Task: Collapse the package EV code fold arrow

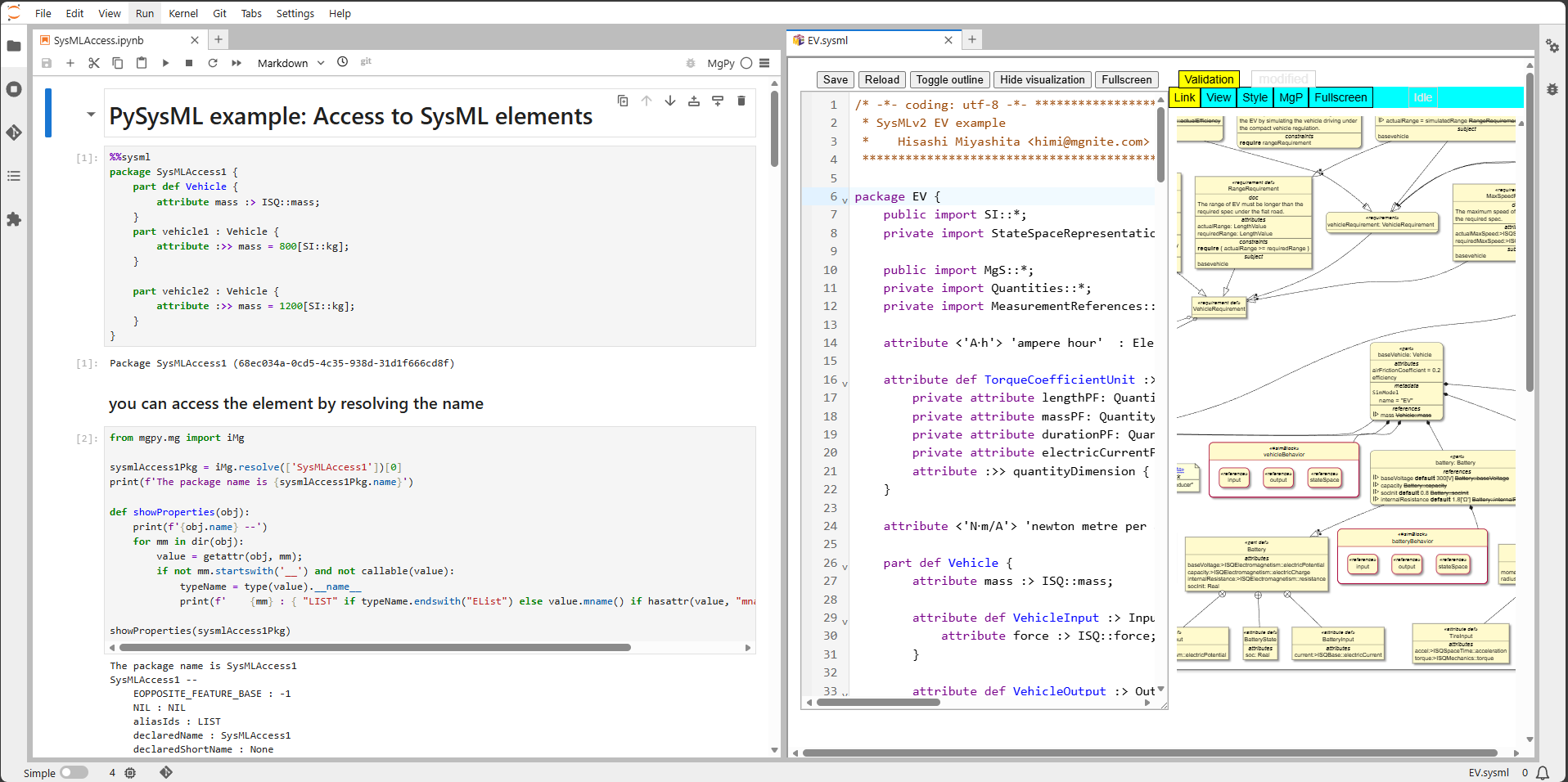Action: [845, 200]
